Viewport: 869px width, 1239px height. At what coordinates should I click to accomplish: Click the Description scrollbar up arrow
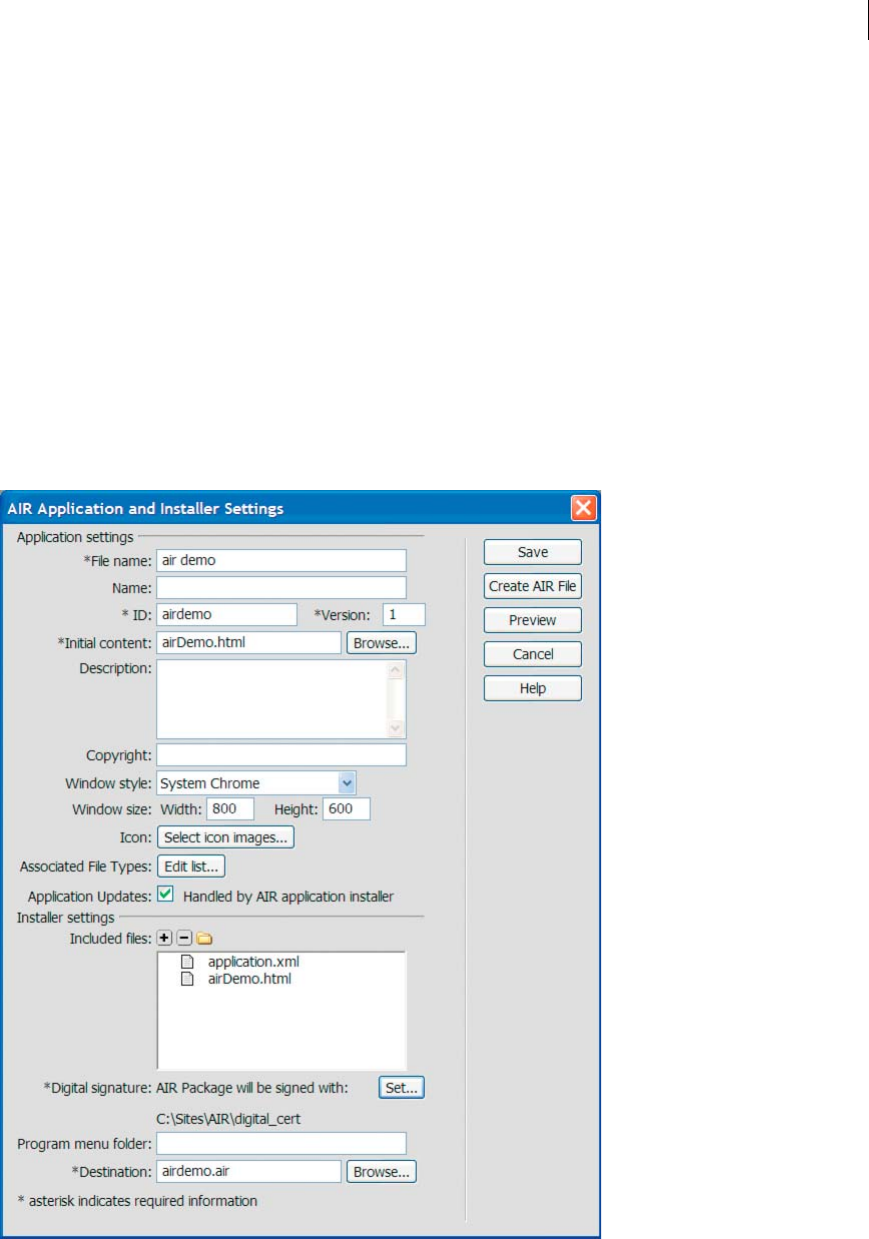tap(395, 670)
